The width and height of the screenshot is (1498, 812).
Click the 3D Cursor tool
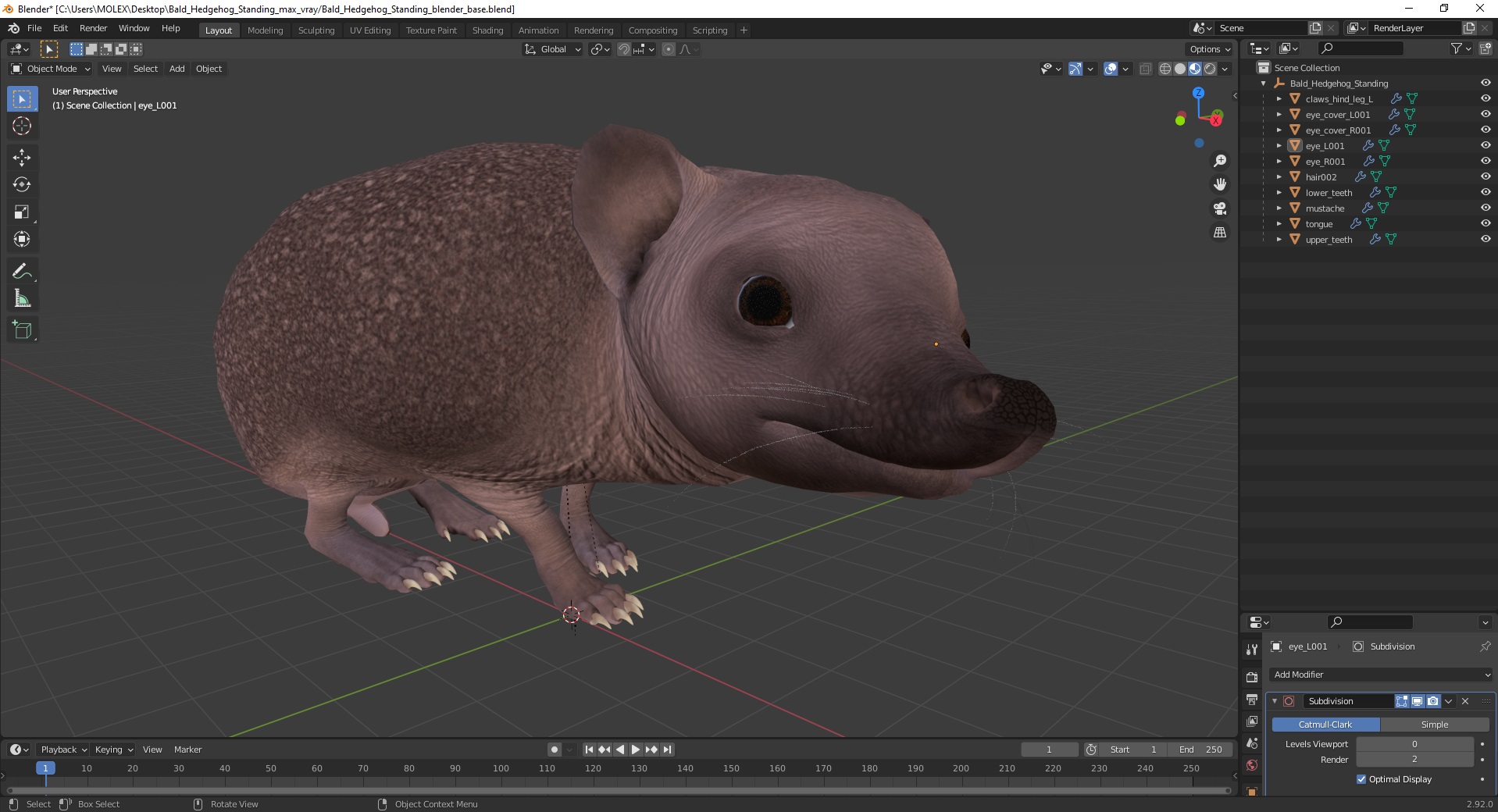[x=22, y=126]
